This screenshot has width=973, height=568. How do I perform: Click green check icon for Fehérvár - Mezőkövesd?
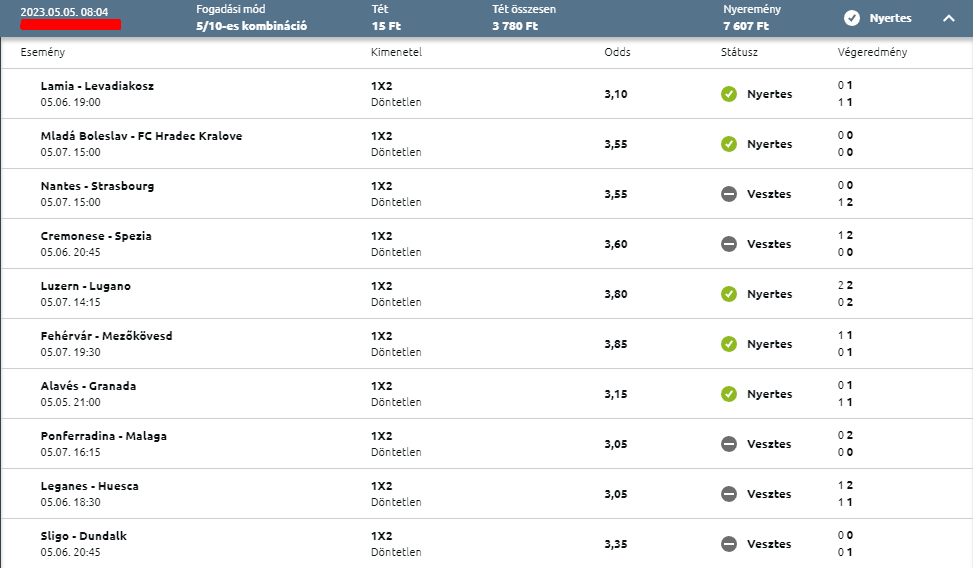point(729,344)
